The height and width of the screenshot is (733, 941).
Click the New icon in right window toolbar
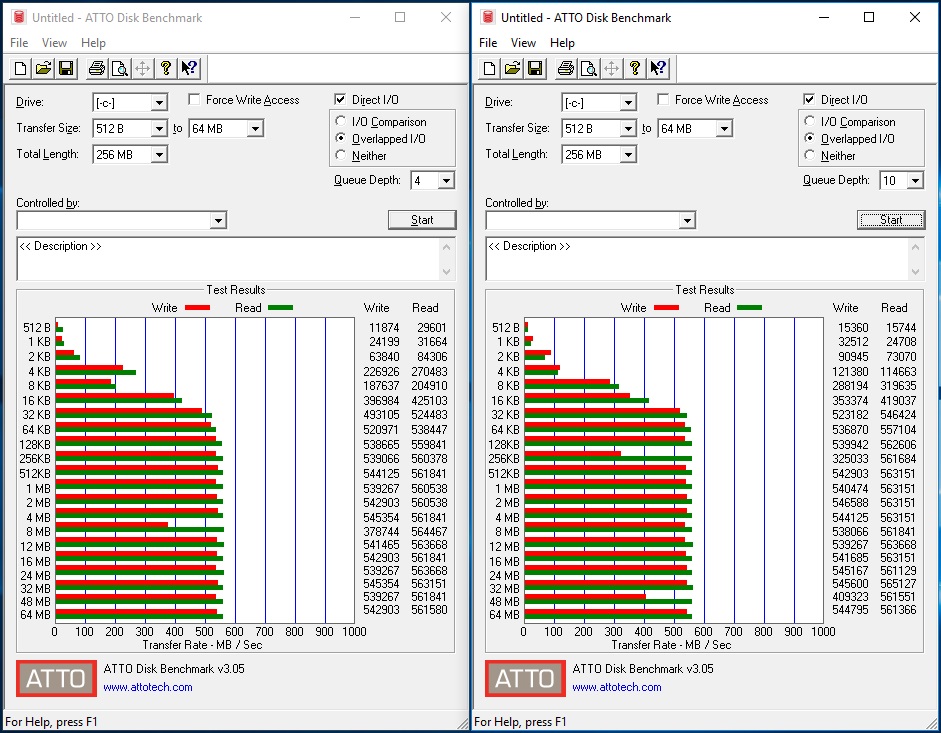coord(489,68)
